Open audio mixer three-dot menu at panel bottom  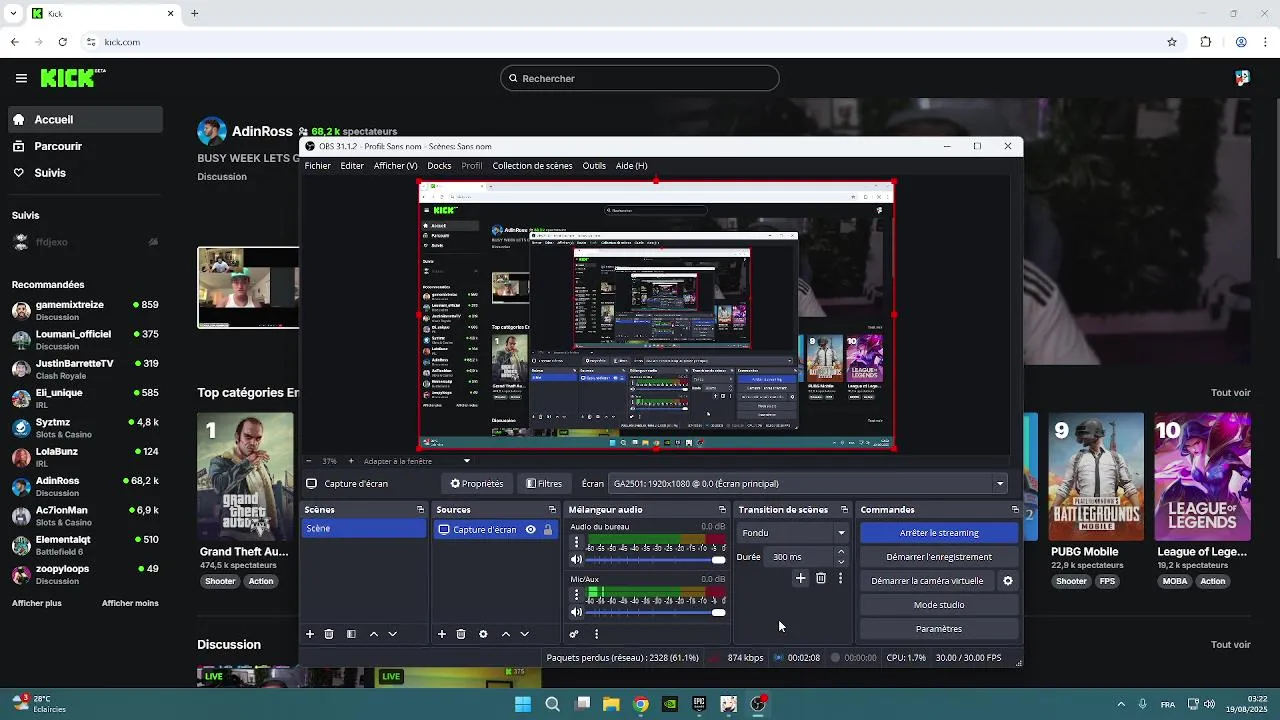click(x=597, y=634)
